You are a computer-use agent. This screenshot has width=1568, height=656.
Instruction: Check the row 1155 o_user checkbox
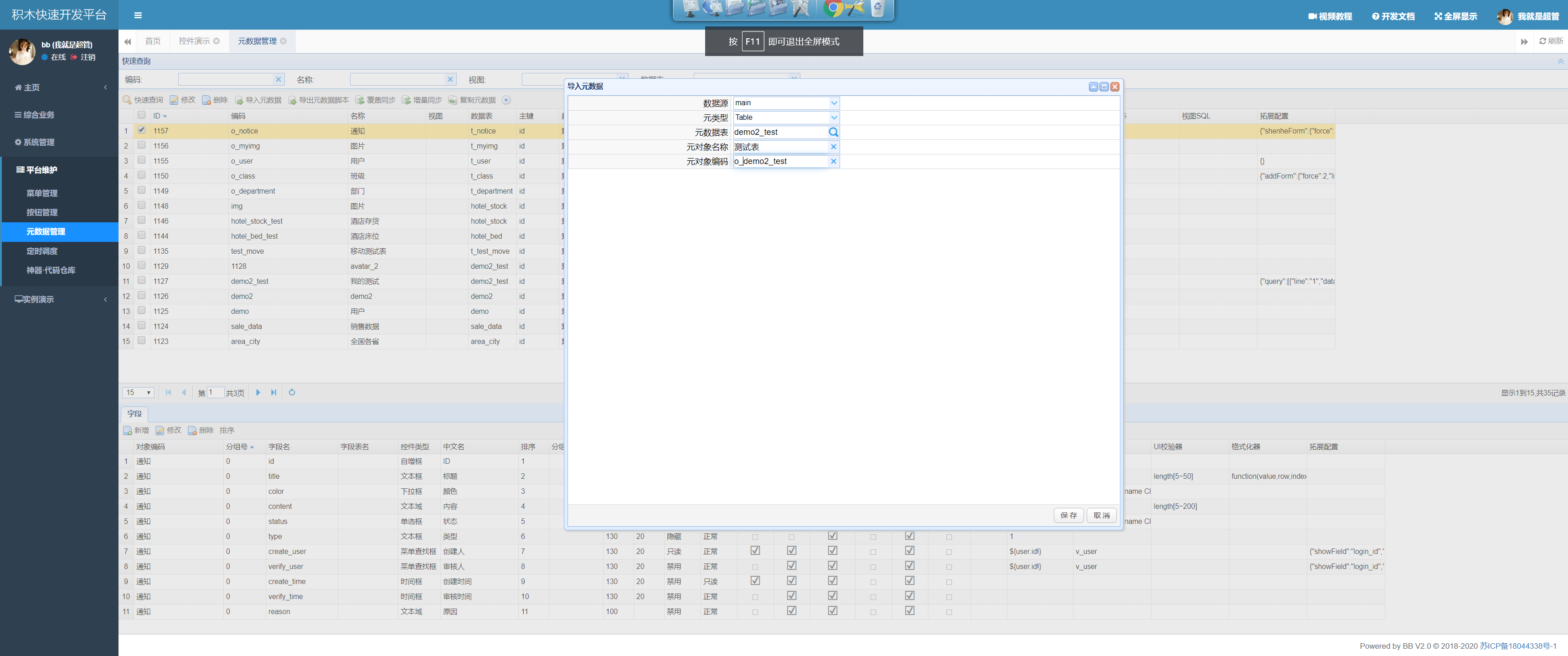coord(141,160)
